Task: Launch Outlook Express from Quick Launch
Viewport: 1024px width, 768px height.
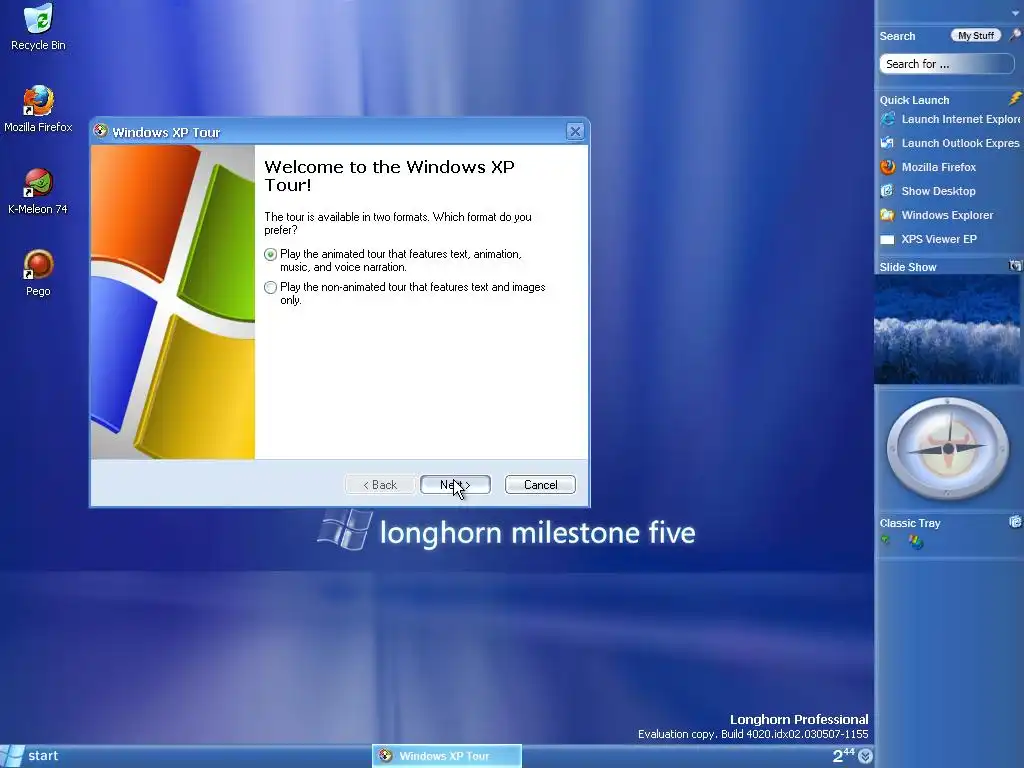Action: [x=950, y=143]
